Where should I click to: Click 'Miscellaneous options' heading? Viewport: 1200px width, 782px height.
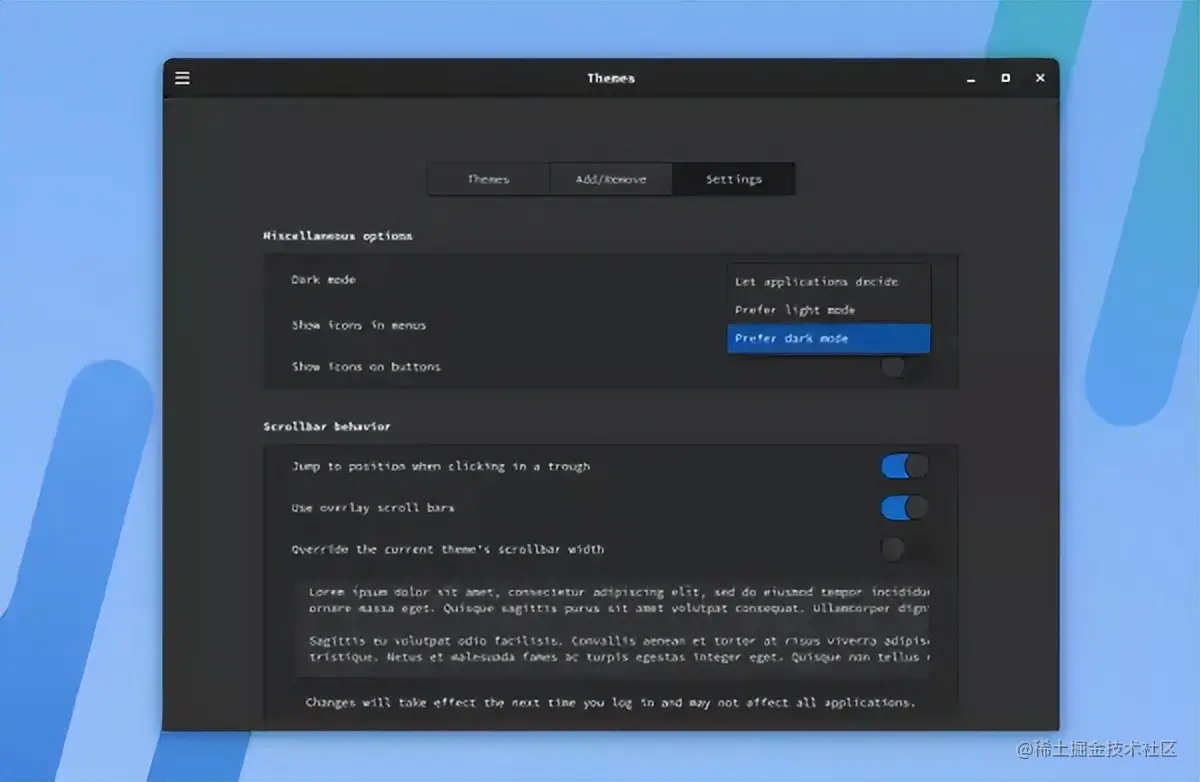tap(338, 236)
